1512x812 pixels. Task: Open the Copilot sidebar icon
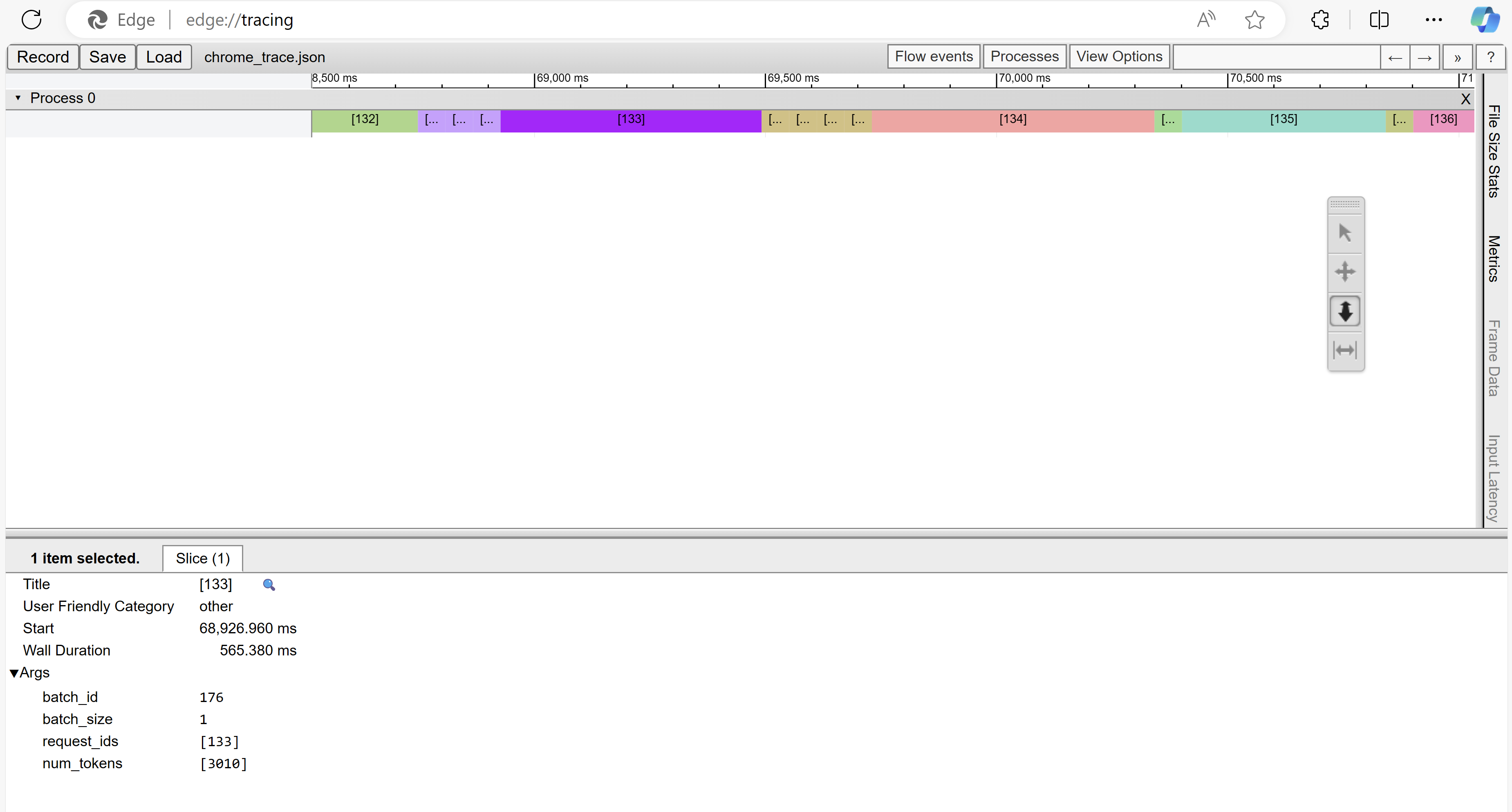1485,20
